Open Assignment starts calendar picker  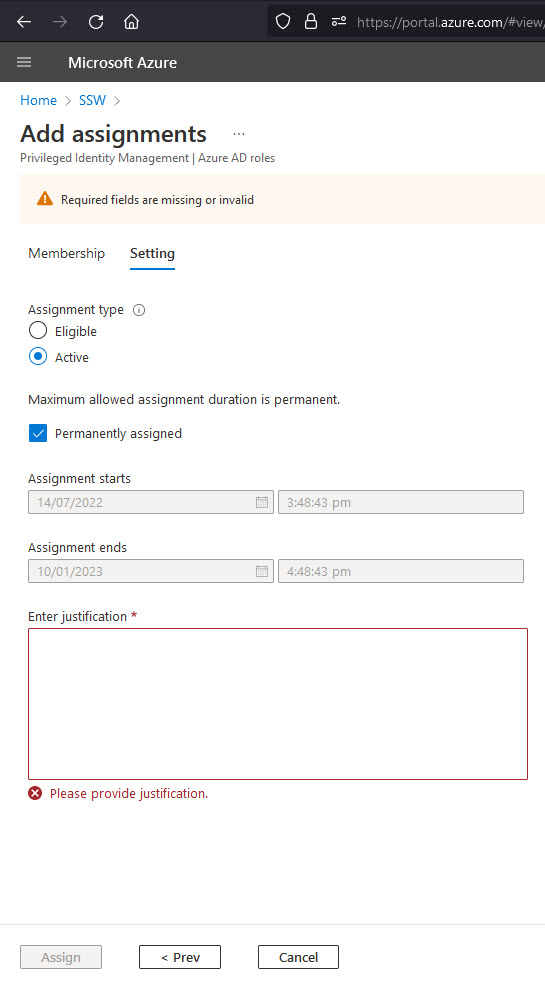click(x=262, y=502)
